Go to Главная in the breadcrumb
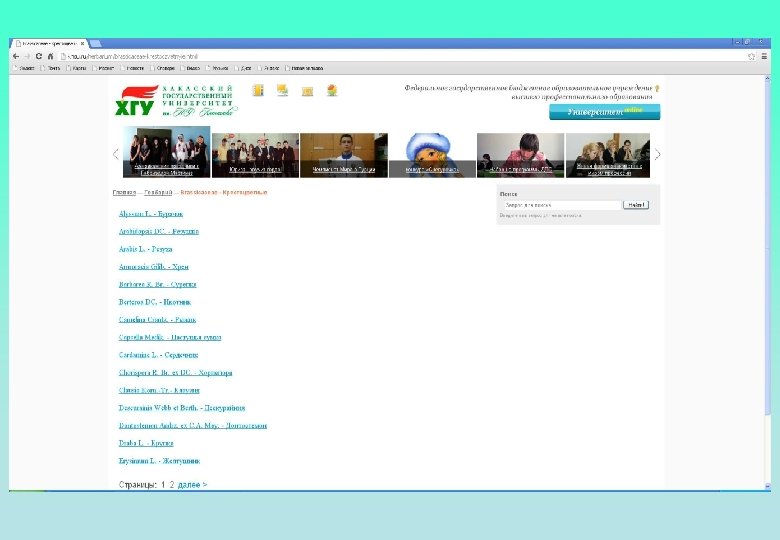The image size is (780, 540). click(124, 192)
